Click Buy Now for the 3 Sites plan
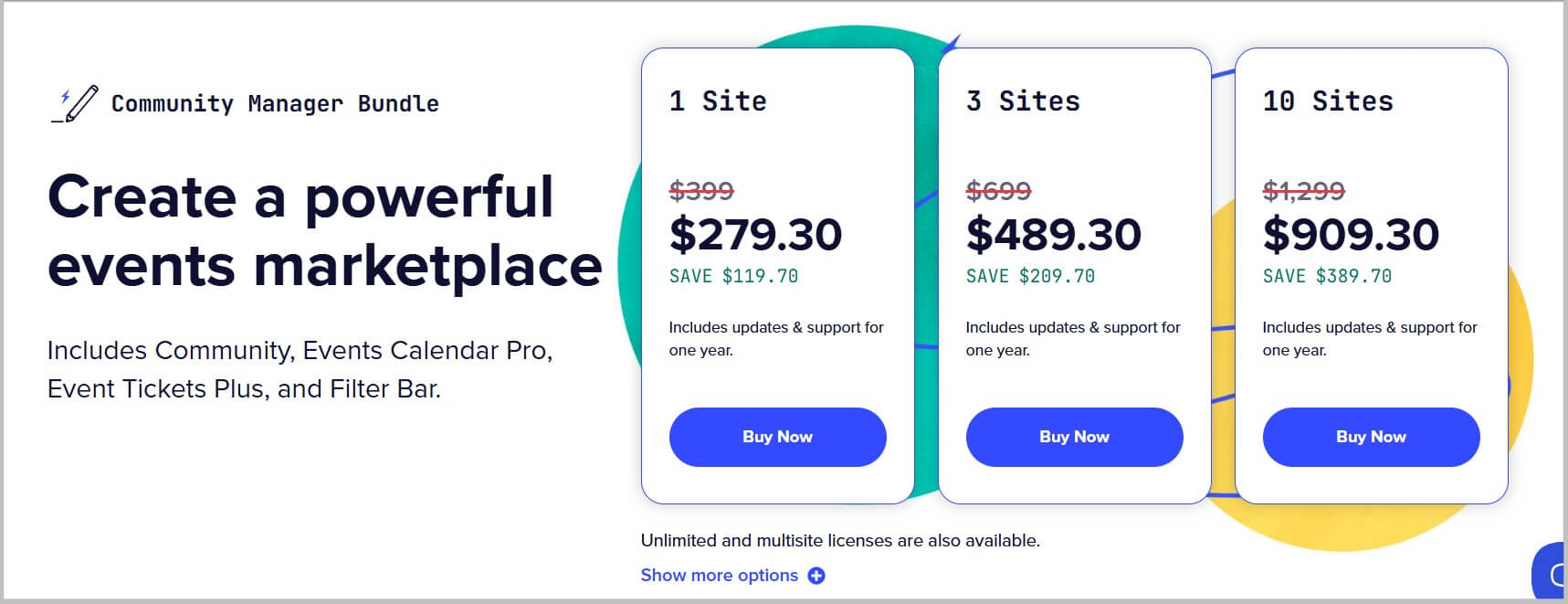Viewport: 1568px width, 604px height. click(x=1074, y=437)
